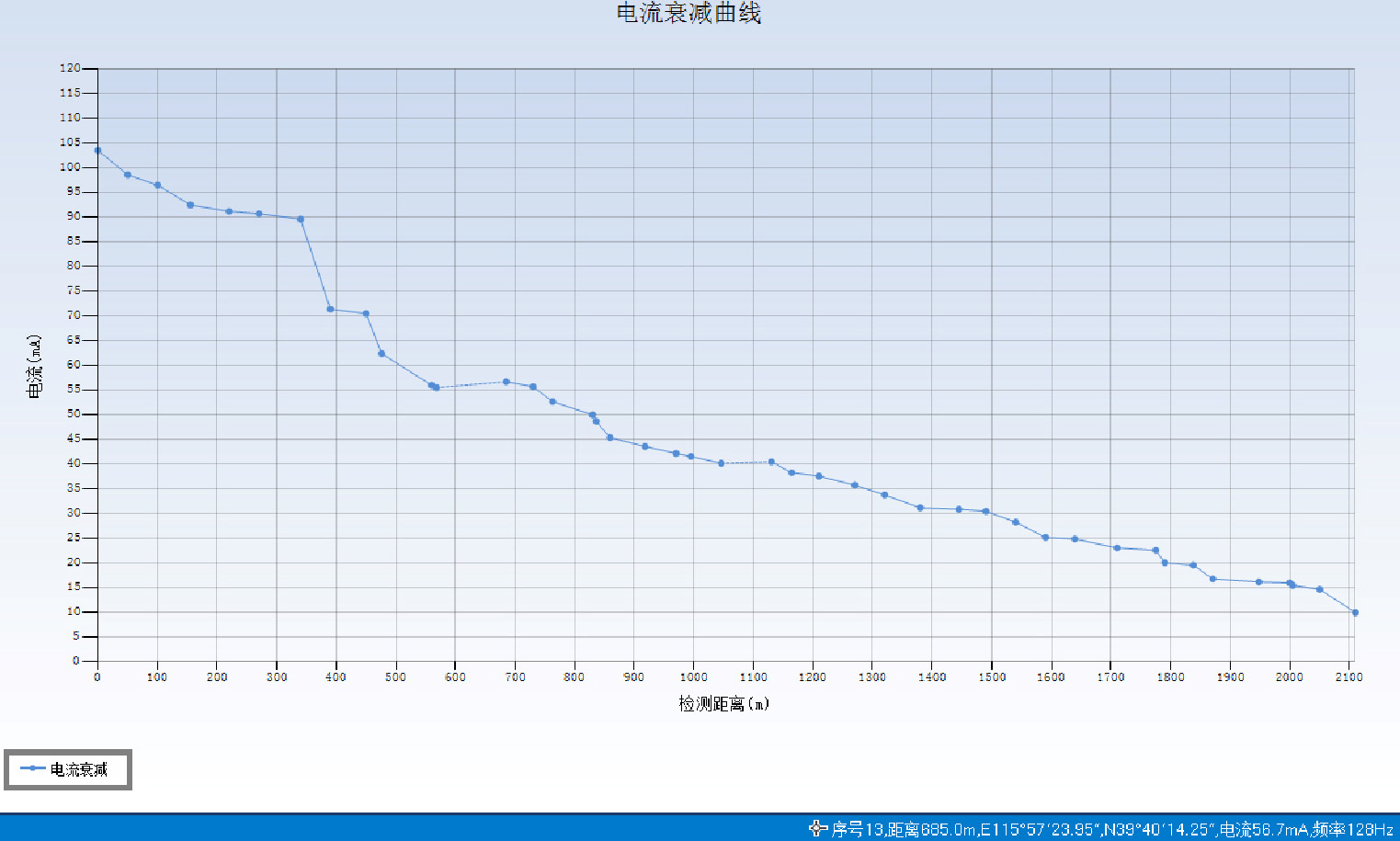The height and width of the screenshot is (841, 1400).
Task: Pick the 90 mA point just before steep drop
Action: [301, 219]
